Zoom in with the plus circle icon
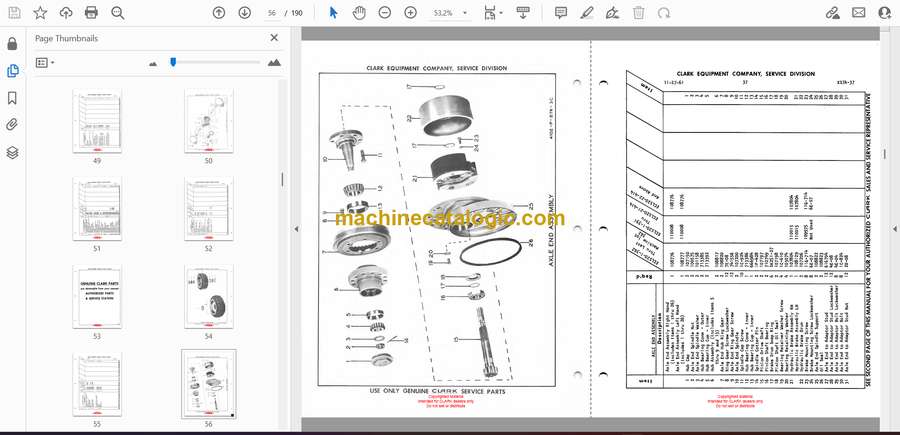Viewport: 900px width, 435px height. pos(410,13)
